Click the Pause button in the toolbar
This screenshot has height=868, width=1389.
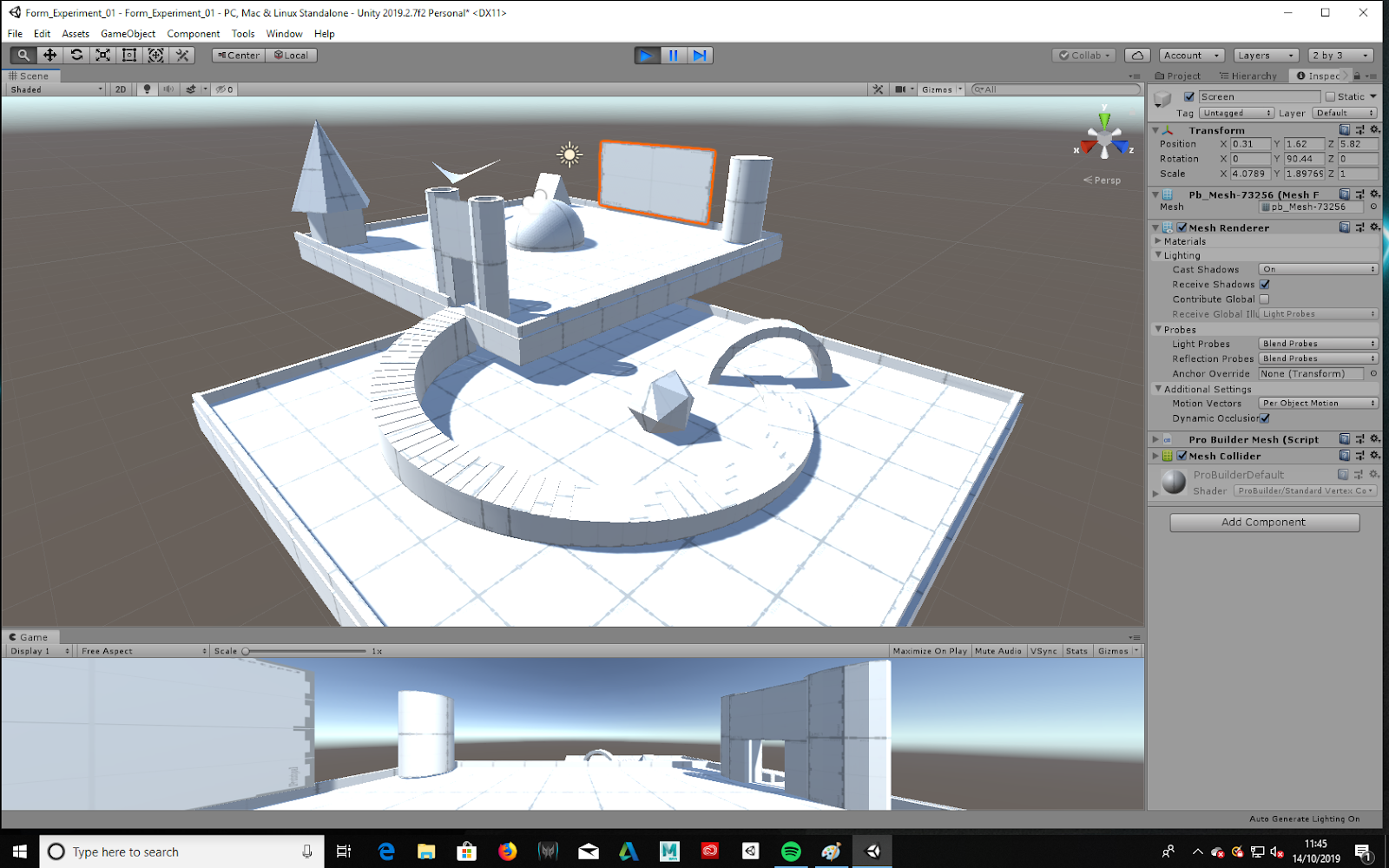674,56
